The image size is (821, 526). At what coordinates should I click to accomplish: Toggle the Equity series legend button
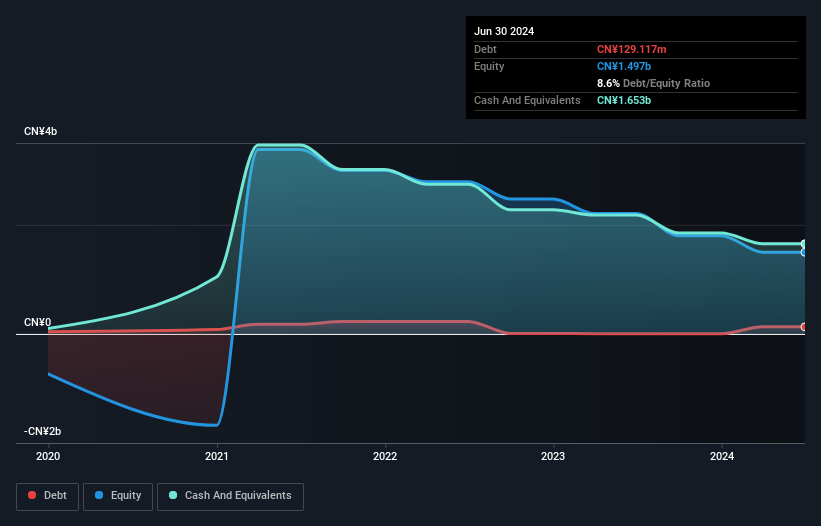tap(118, 496)
